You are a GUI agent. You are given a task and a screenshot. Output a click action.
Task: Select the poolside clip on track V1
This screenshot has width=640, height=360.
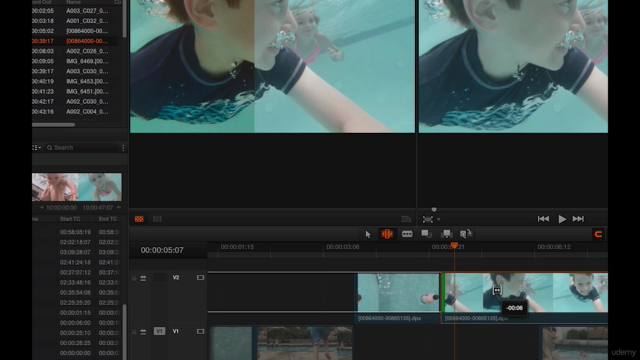[304, 343]
